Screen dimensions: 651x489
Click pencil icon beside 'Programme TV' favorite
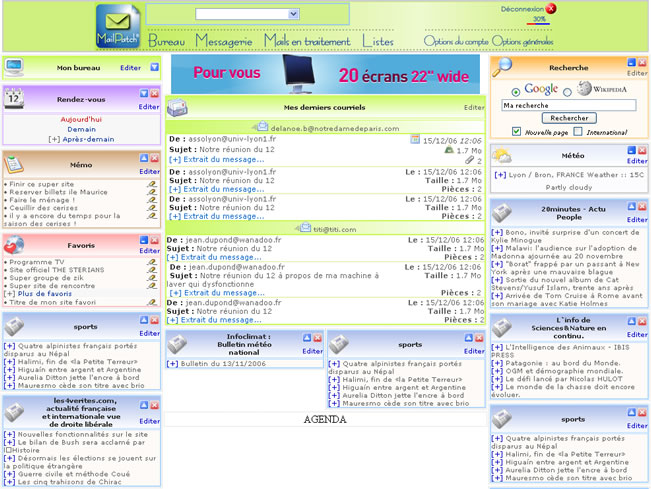[152, 262]
